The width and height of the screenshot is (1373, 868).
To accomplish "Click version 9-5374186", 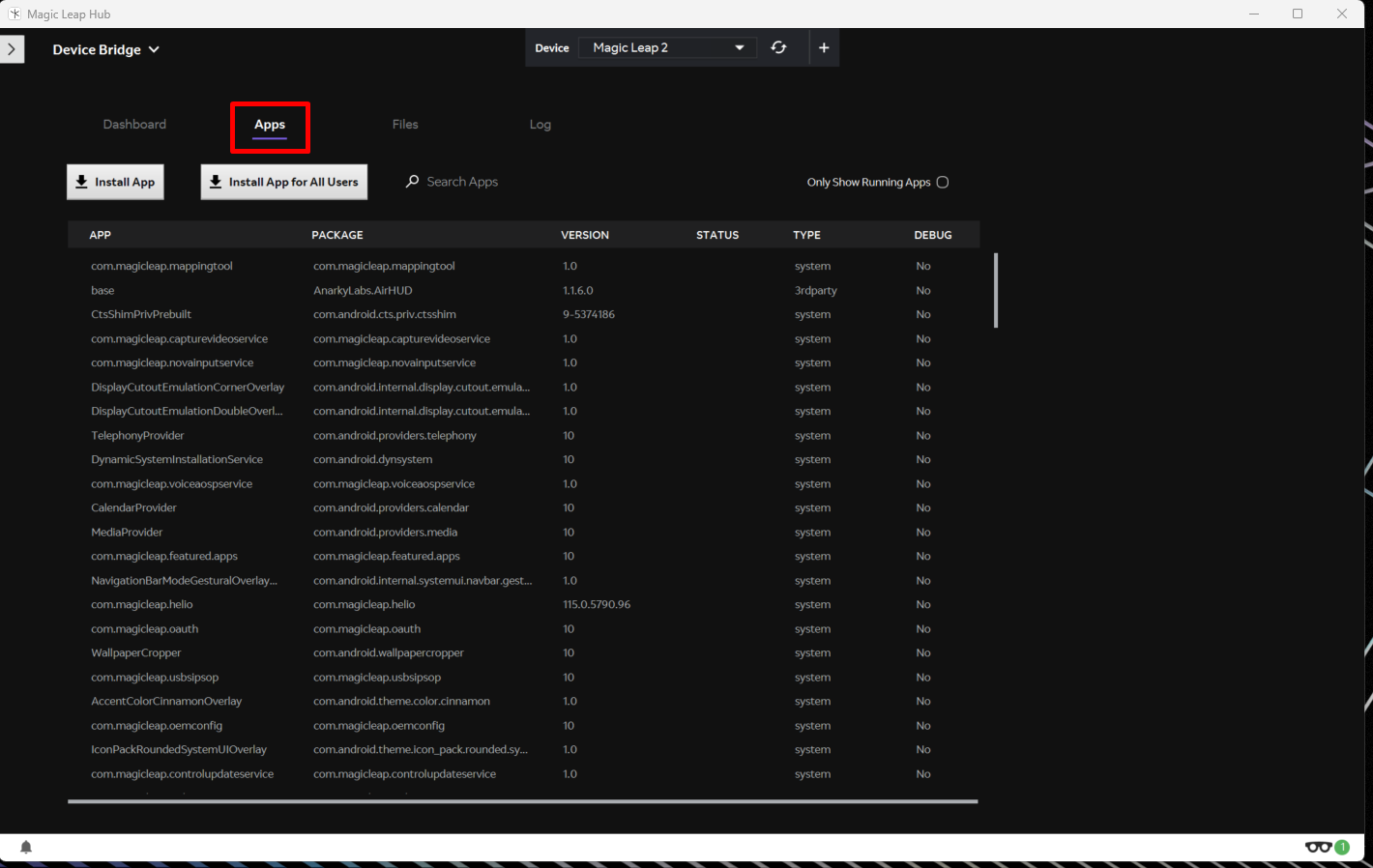I will tap(589, 314).
